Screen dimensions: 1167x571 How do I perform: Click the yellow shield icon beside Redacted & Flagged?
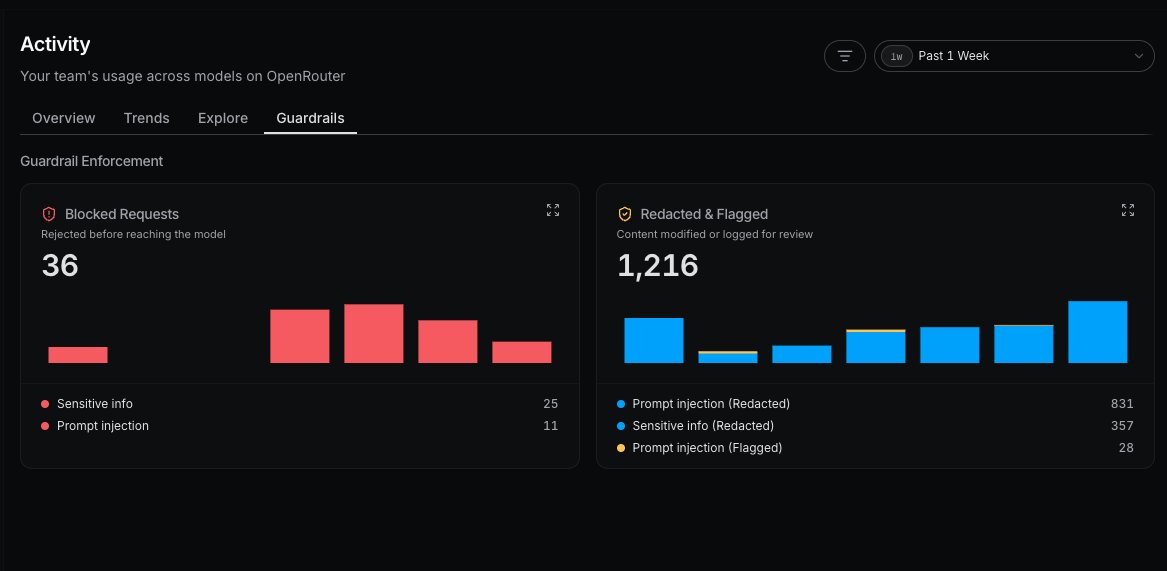(624, 214)
